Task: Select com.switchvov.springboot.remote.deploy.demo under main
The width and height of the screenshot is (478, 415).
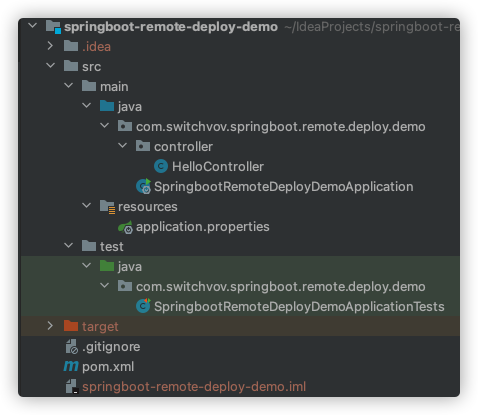Action: [281, 127]
